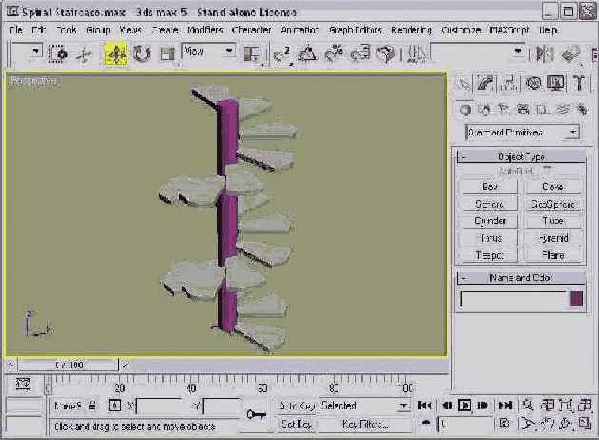The image size is (599, 440).
Task: Open the Display command panel tab
Action: coord(555,83)
